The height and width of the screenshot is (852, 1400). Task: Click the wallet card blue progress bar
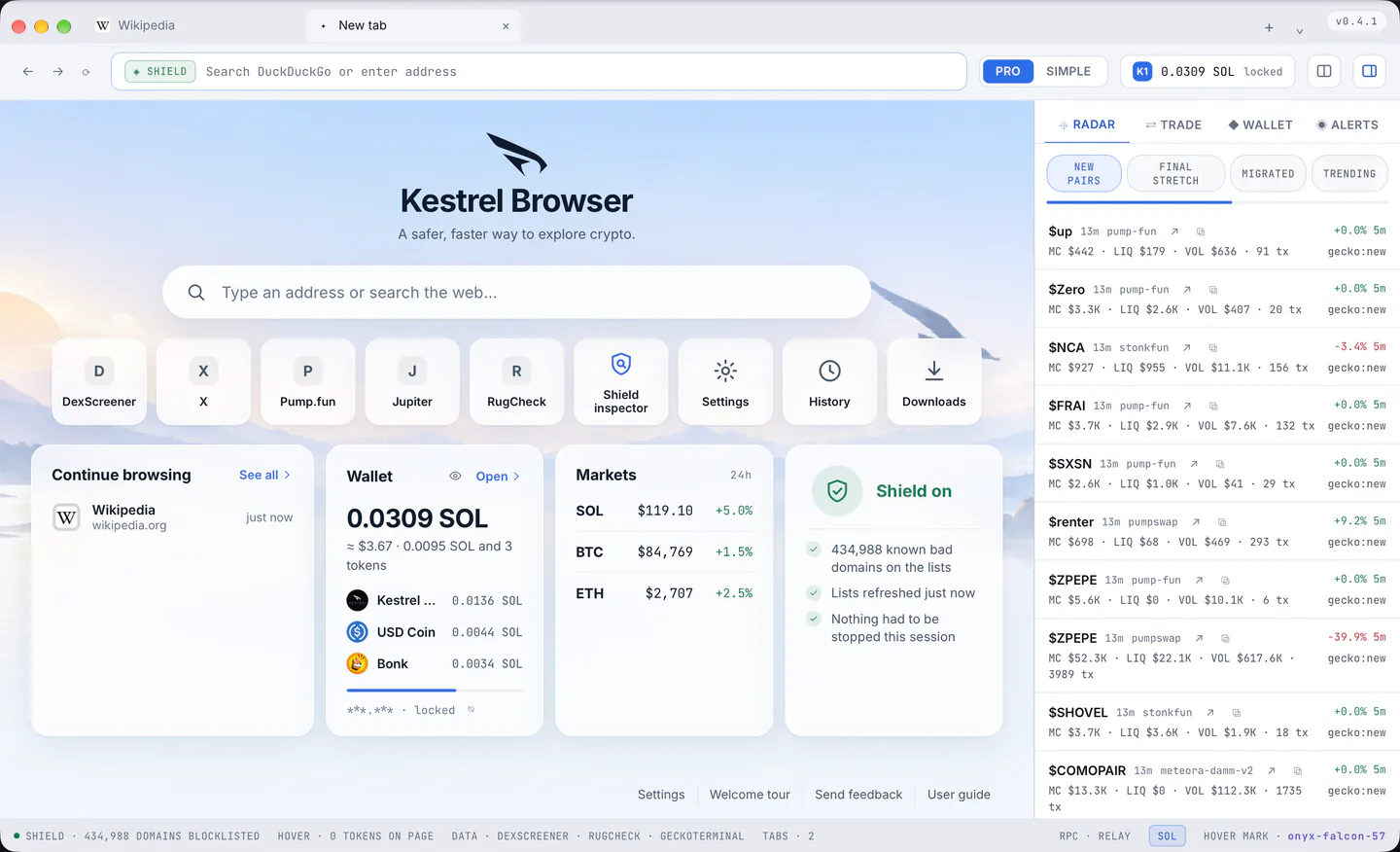click(402, 690)
